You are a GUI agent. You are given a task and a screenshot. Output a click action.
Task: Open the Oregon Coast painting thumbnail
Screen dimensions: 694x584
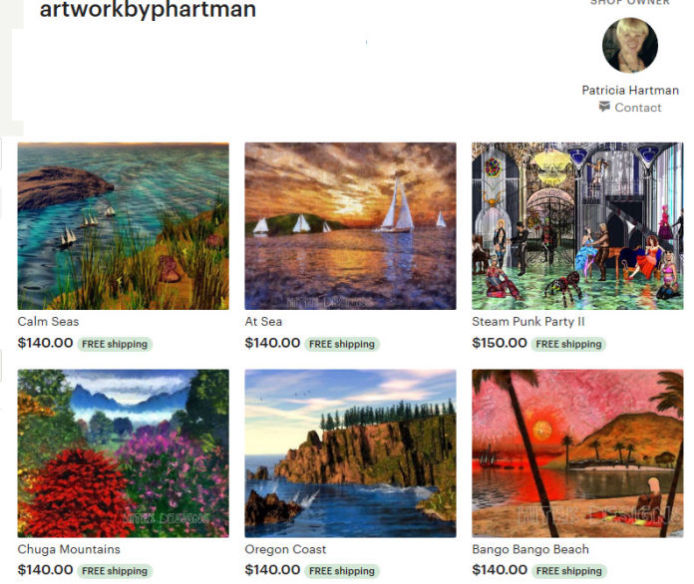pos(350,453)
